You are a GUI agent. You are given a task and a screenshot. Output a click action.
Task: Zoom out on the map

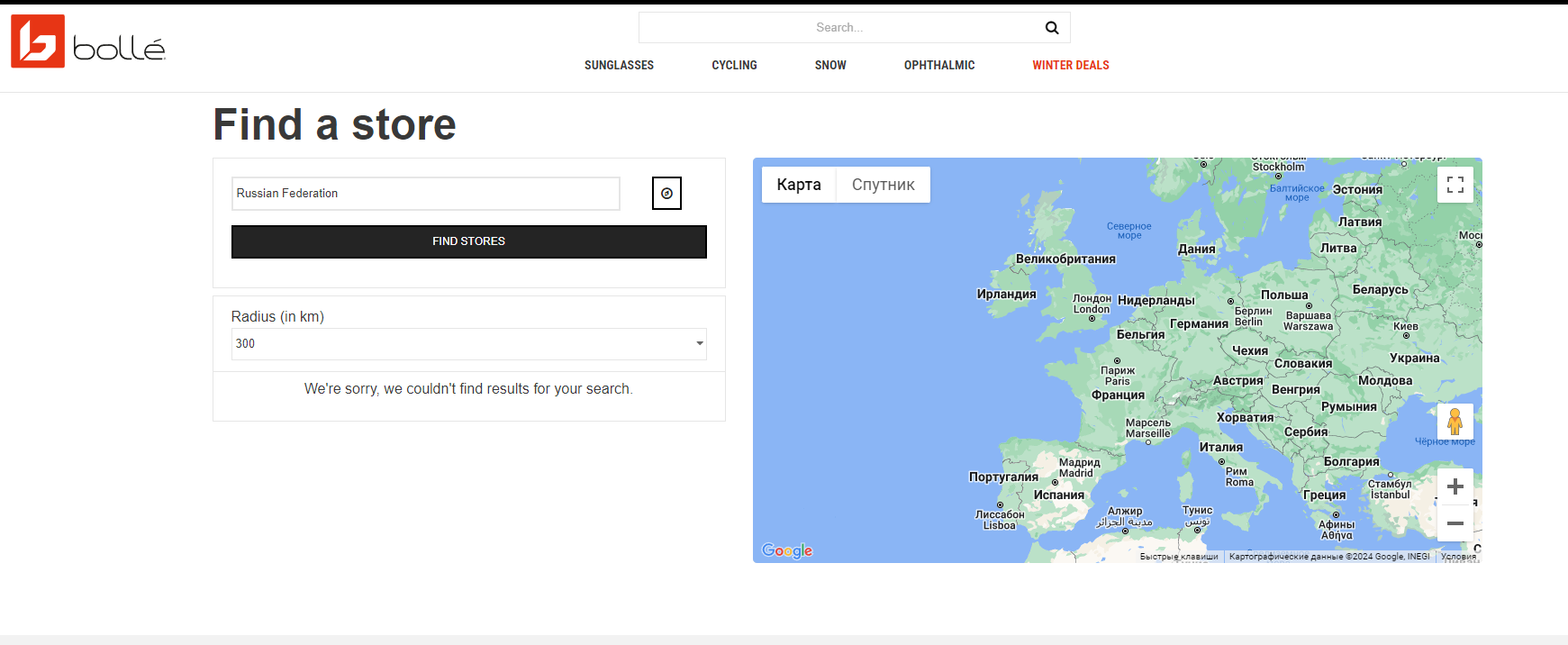coord(1455,523)
